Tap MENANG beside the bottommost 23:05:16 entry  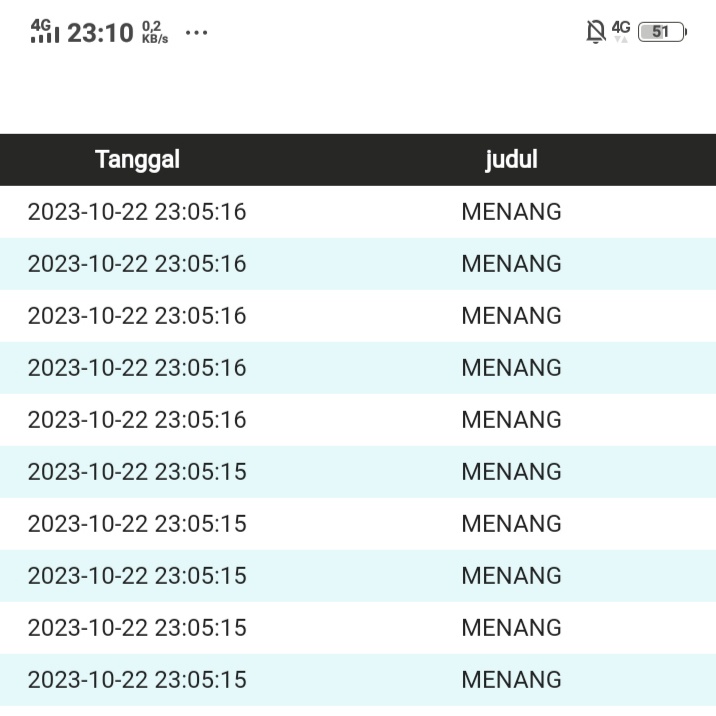[x=511, y=420]
